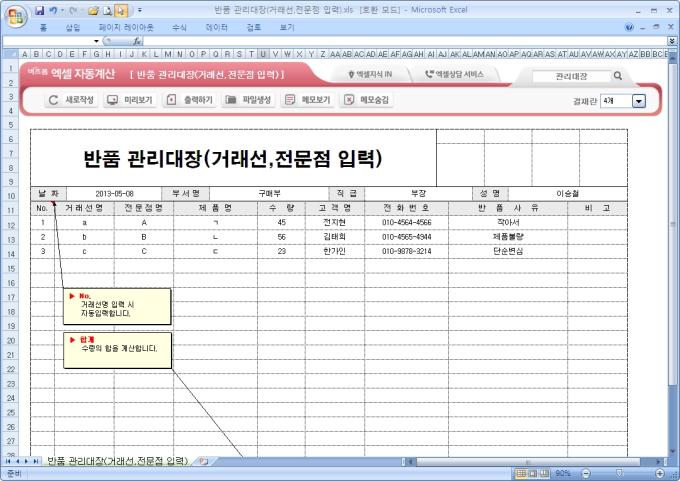Viewport: 680px width, 481px height.
Task: Click the 메모보기 button
Action: (x=308, y=100)
